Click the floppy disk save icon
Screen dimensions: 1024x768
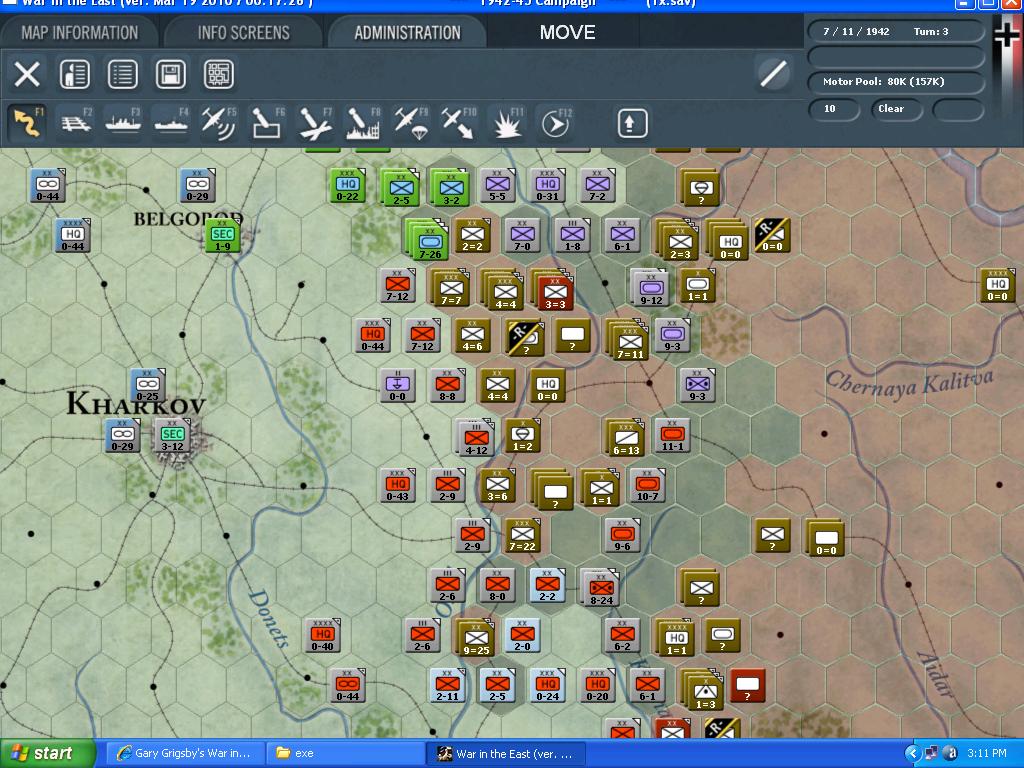[x=170, y=74]
